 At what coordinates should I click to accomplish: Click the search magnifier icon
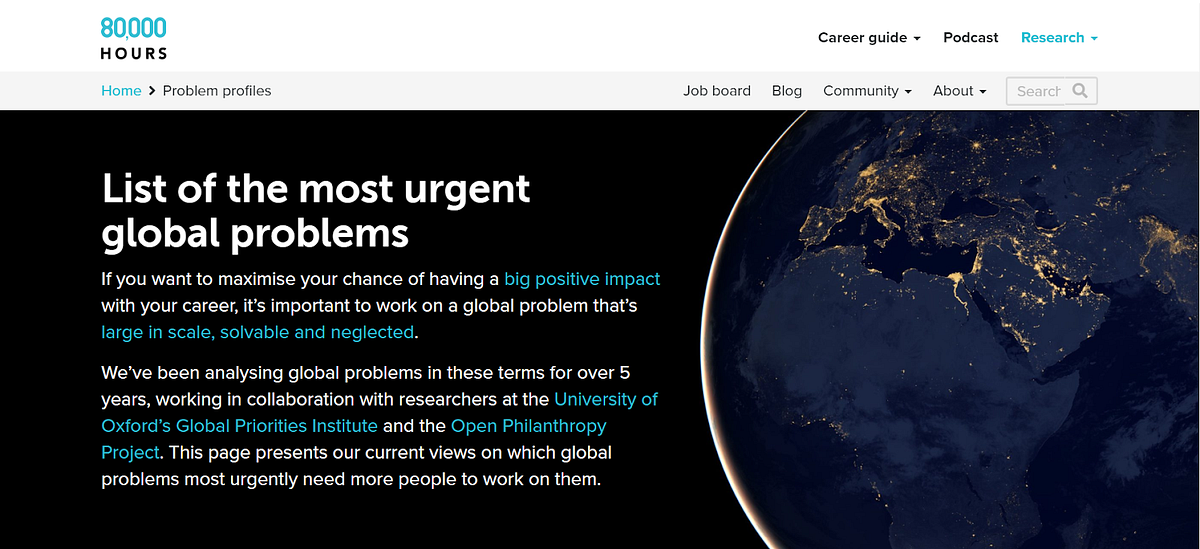tap(1080, 90)
